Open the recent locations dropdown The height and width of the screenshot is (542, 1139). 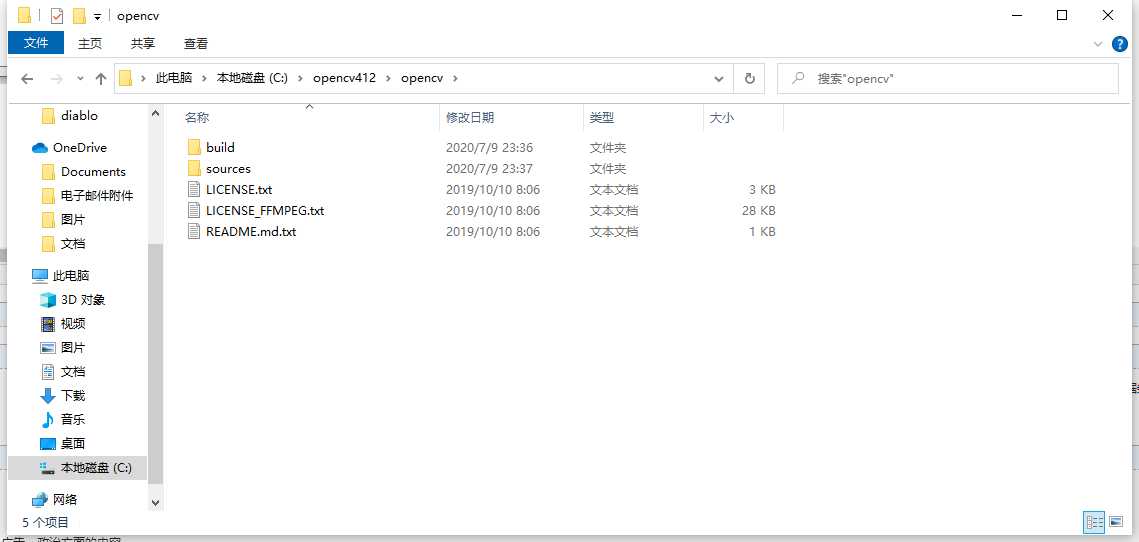(80, 78)
